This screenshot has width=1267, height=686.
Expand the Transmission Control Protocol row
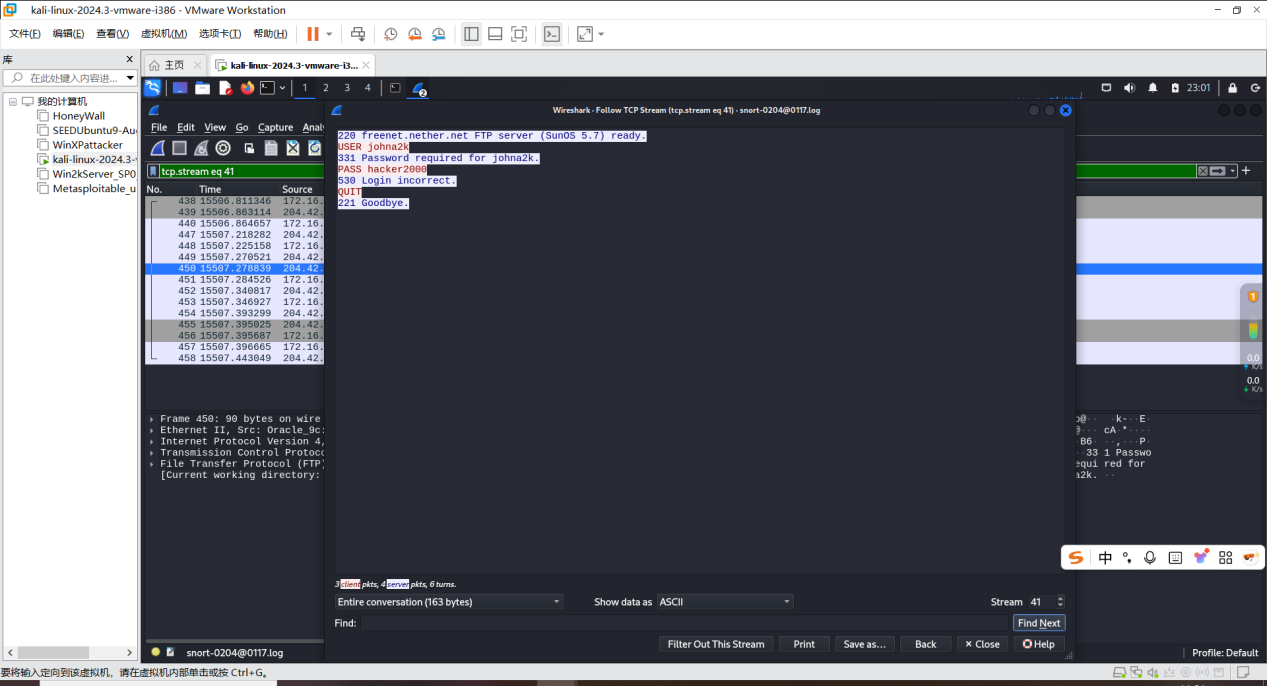point(152,452)
